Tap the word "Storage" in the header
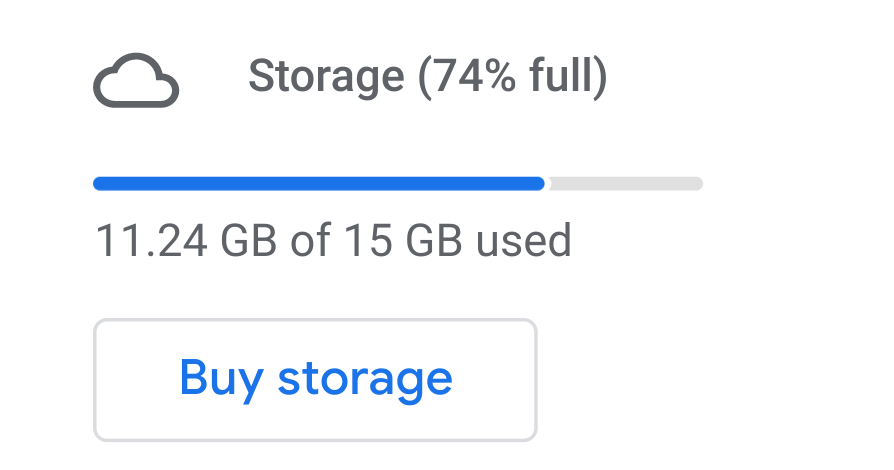Image resolution: width=894 pixels, height=470 pixels. pyautogui.click(x=326, y=77)
